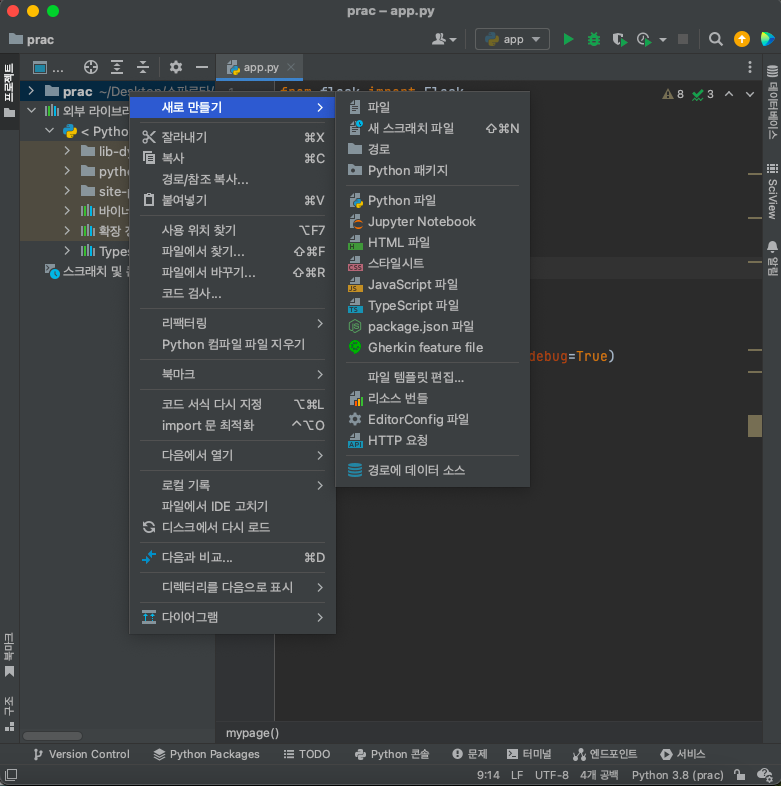Click the orange IDE update icon

tap(742, 39)
